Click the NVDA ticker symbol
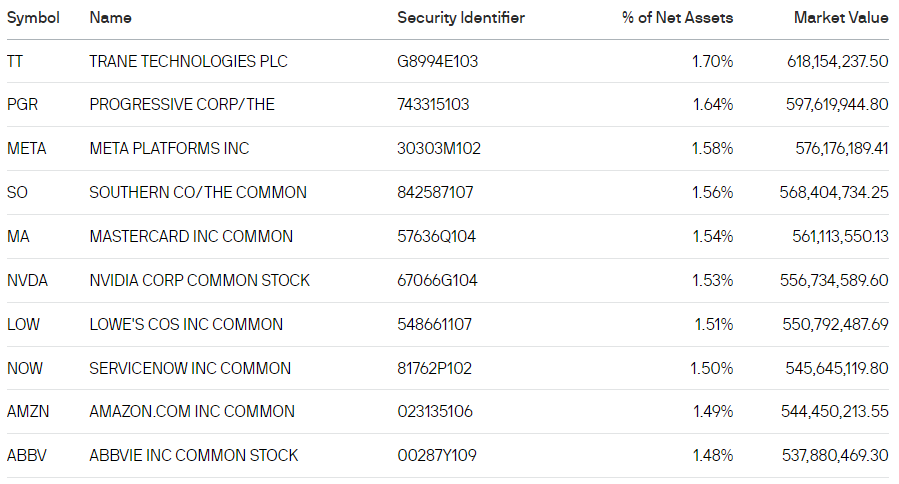The image size is (899, 484). click(x=27, y=280)
